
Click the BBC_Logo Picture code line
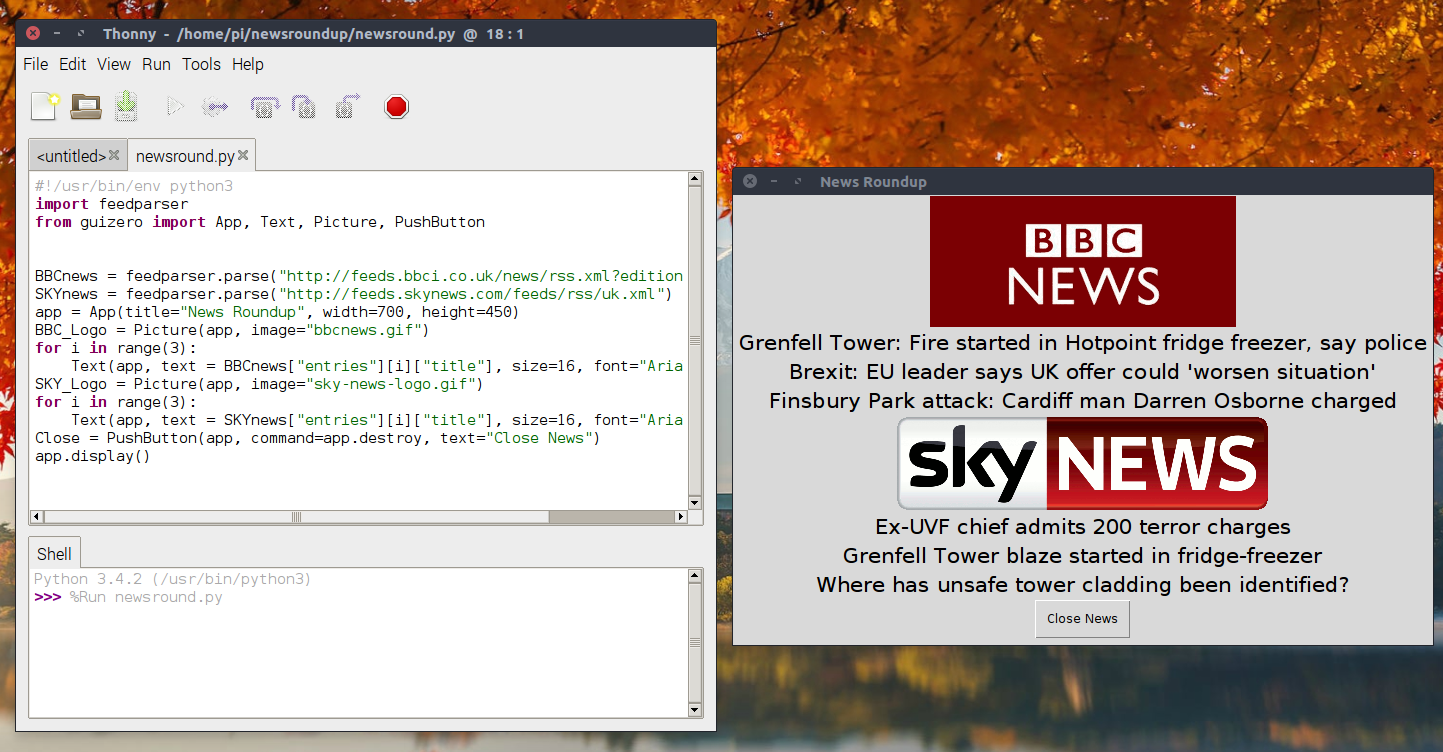point(232,330)
